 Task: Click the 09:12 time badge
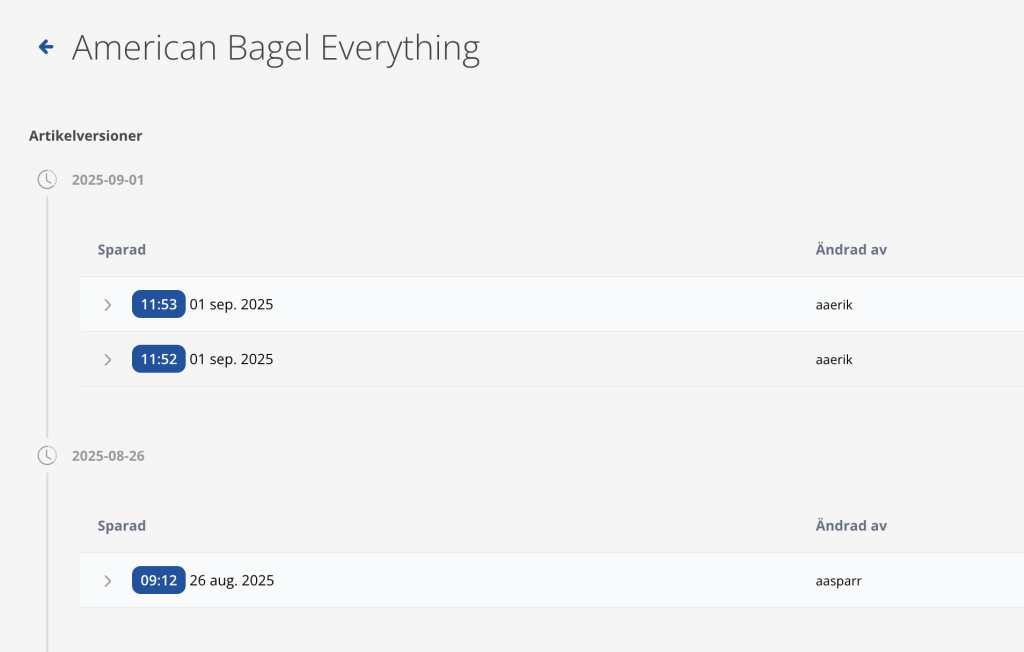tap(159, 580)
